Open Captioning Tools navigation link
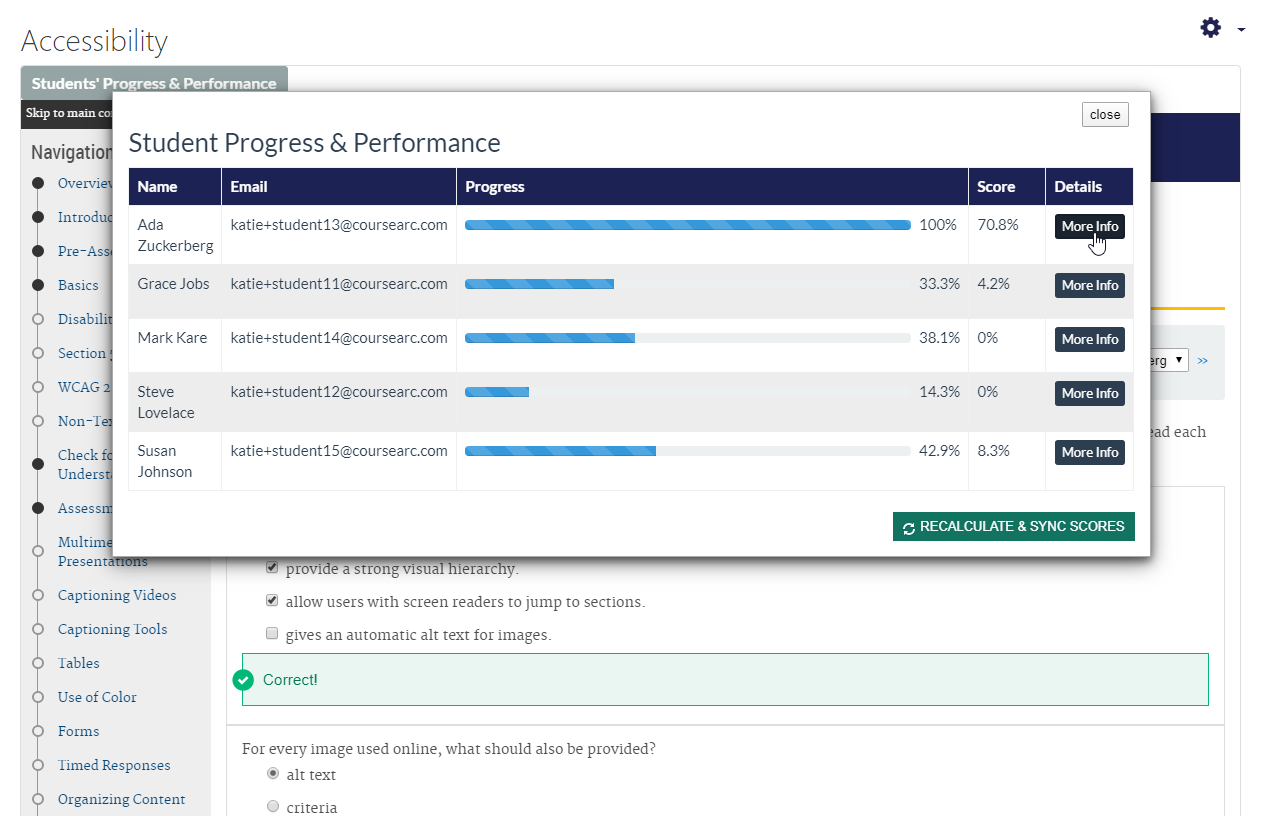 point(113,629)
